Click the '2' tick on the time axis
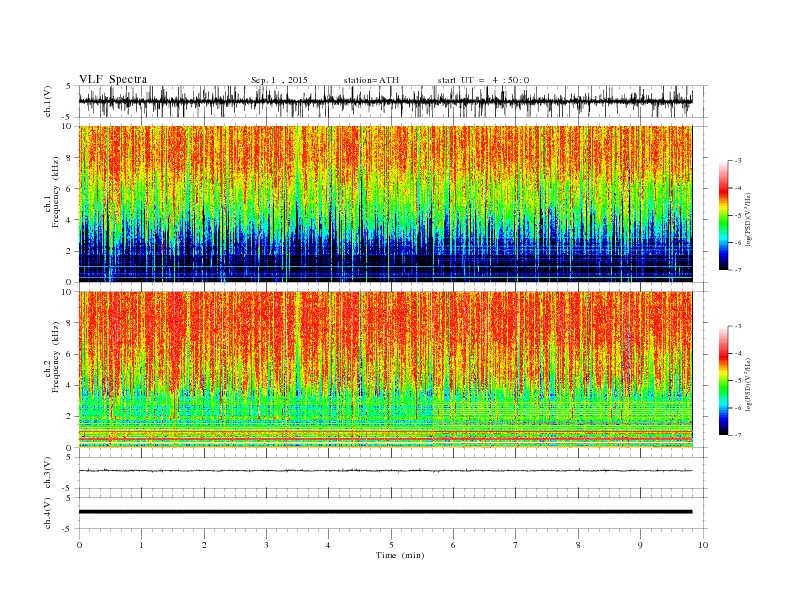792x612 pixels. tap(204, 545)
